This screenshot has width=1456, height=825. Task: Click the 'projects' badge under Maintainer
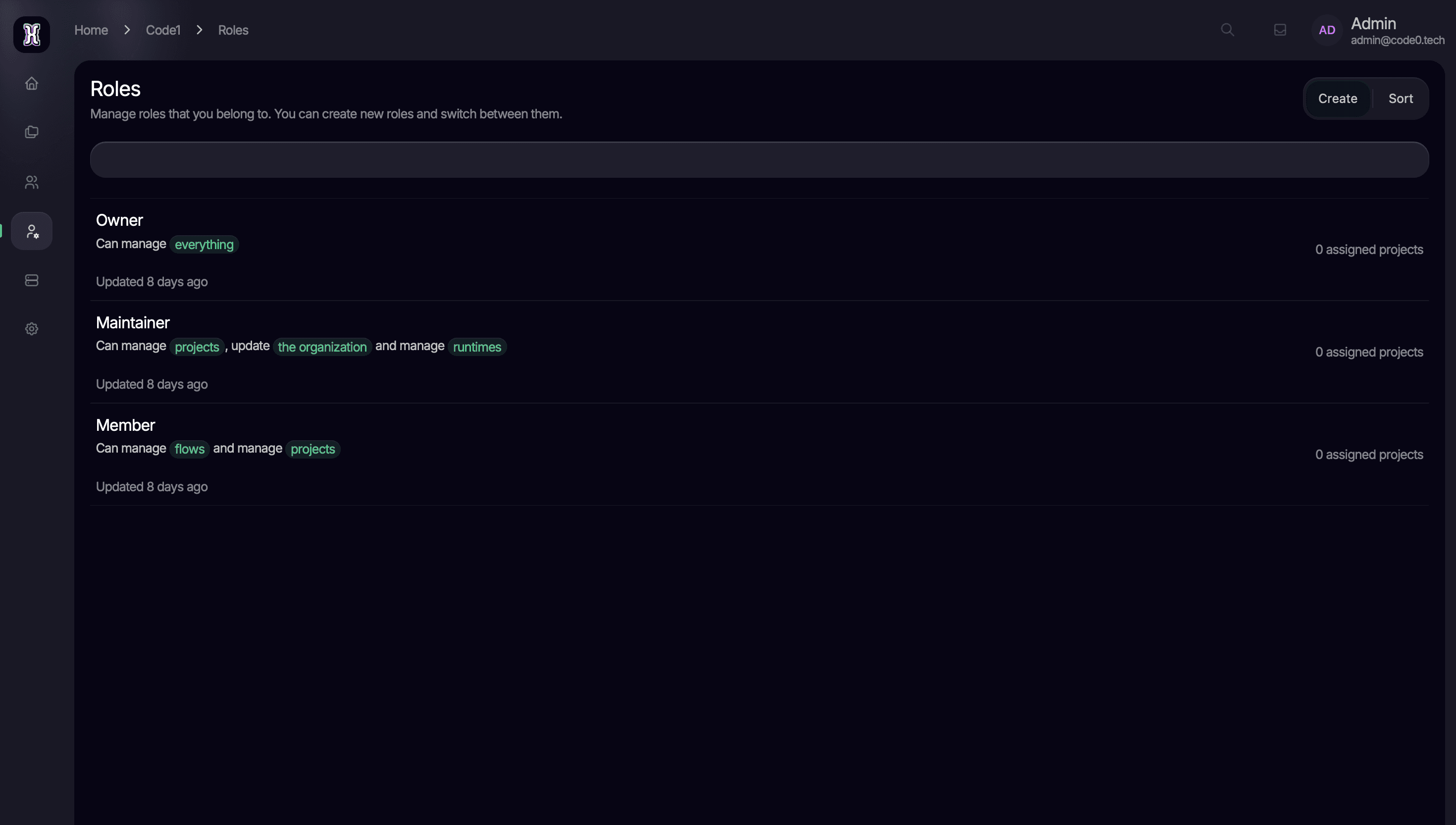point(197,347)
